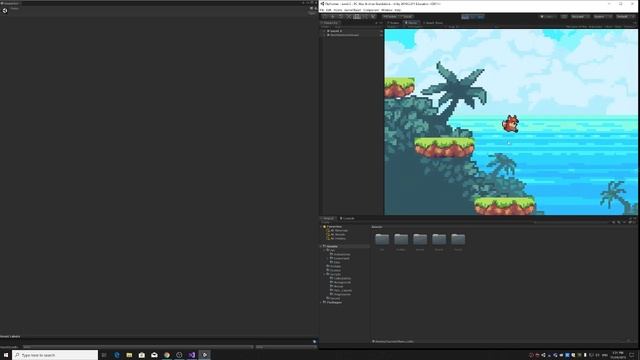Open the AssetBundle variant dropdown in Inspector

coord(286,347)
